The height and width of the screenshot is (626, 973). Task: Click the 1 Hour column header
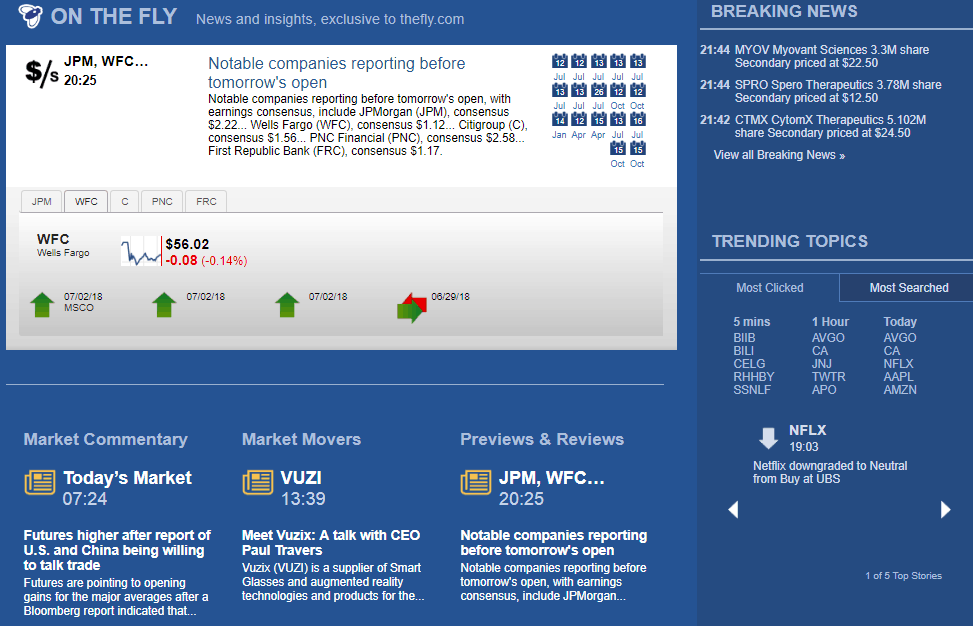coord(830,322)
